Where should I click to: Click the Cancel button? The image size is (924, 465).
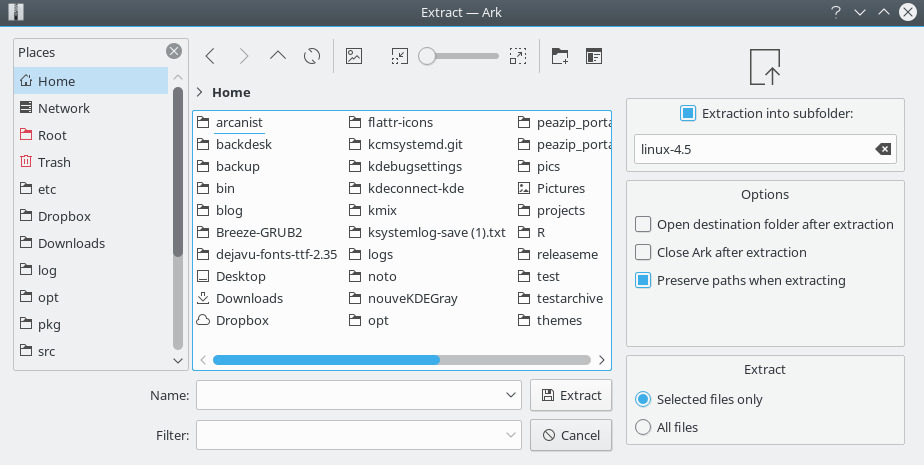pyautogui.click(x=570, y=435)
